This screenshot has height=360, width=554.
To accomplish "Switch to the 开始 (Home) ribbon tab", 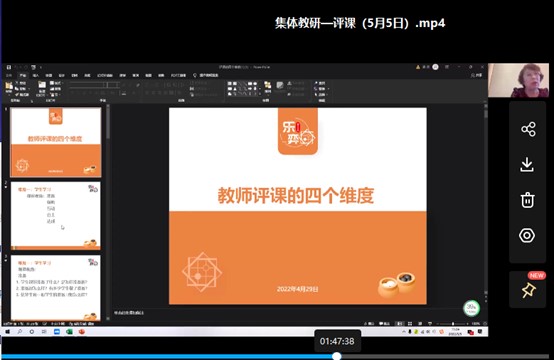I will point(23,75).
